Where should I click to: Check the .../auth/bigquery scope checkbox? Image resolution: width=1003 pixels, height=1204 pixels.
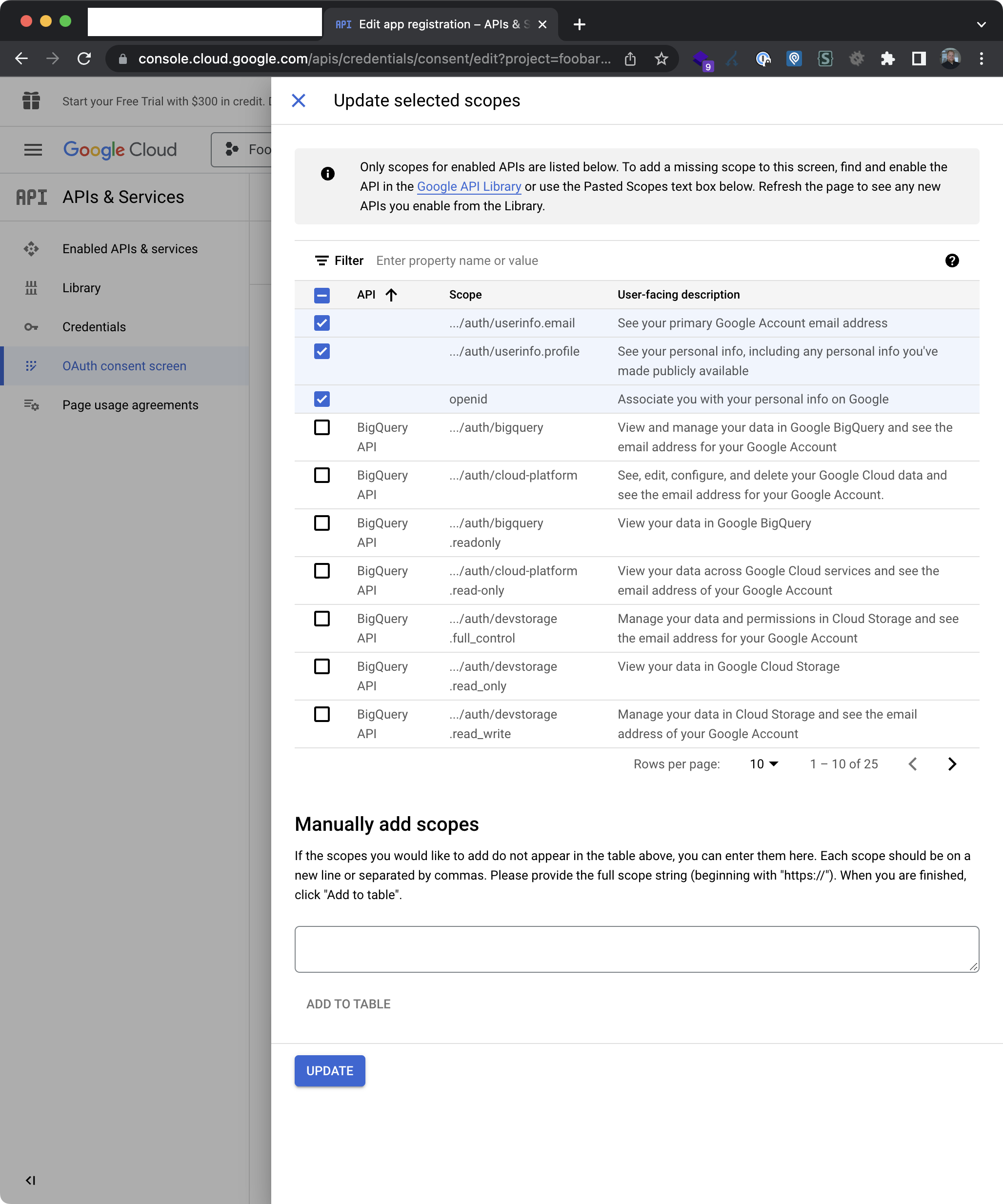pos(321,428)
